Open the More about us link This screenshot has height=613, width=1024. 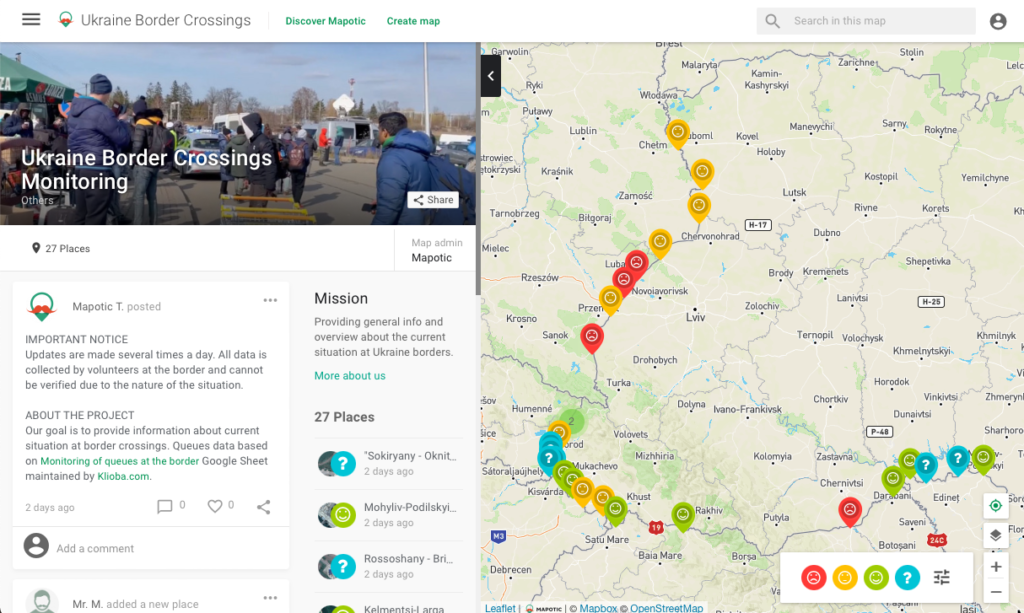click(350, 375)
